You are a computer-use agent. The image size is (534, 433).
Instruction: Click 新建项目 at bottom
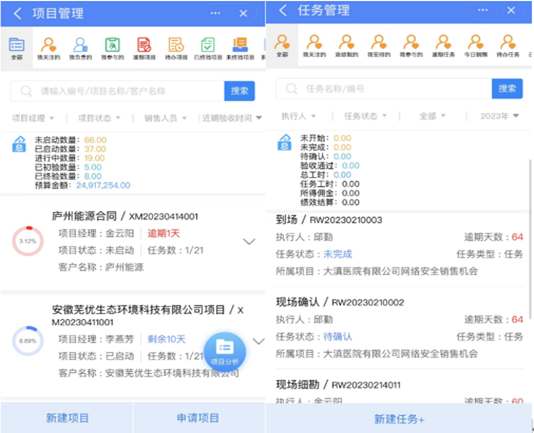pyautogui.click(x=67, y=418)
